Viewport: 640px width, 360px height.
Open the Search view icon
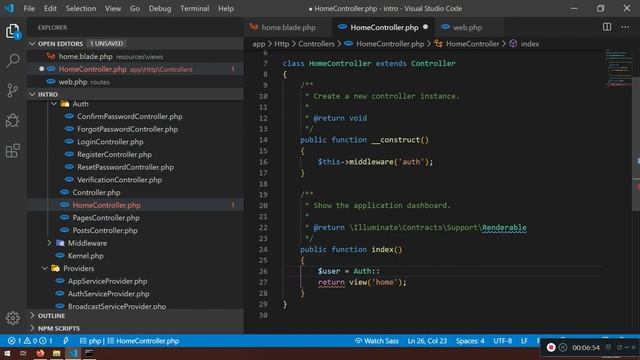pyautogui.click(x=13, y=60)
